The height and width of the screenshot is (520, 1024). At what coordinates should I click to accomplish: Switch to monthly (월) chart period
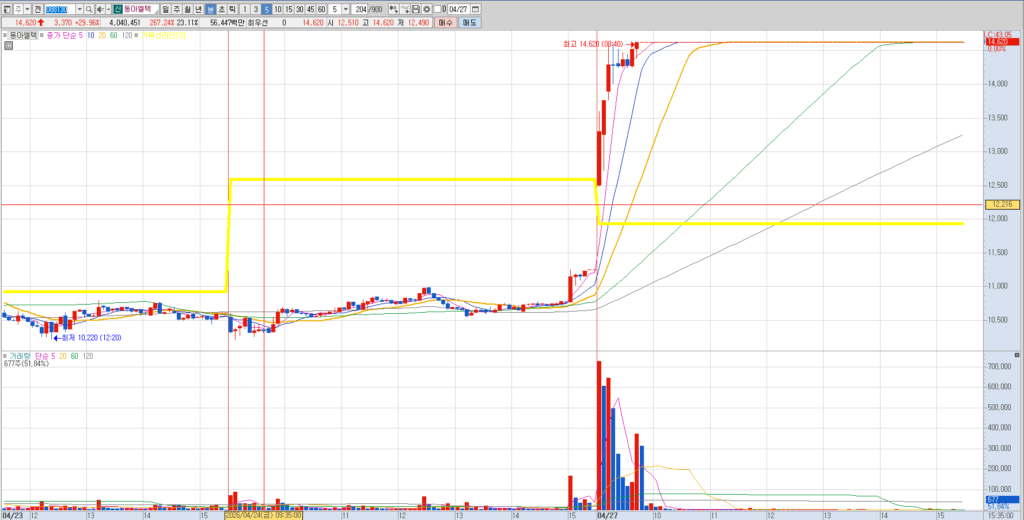(187, 9)
